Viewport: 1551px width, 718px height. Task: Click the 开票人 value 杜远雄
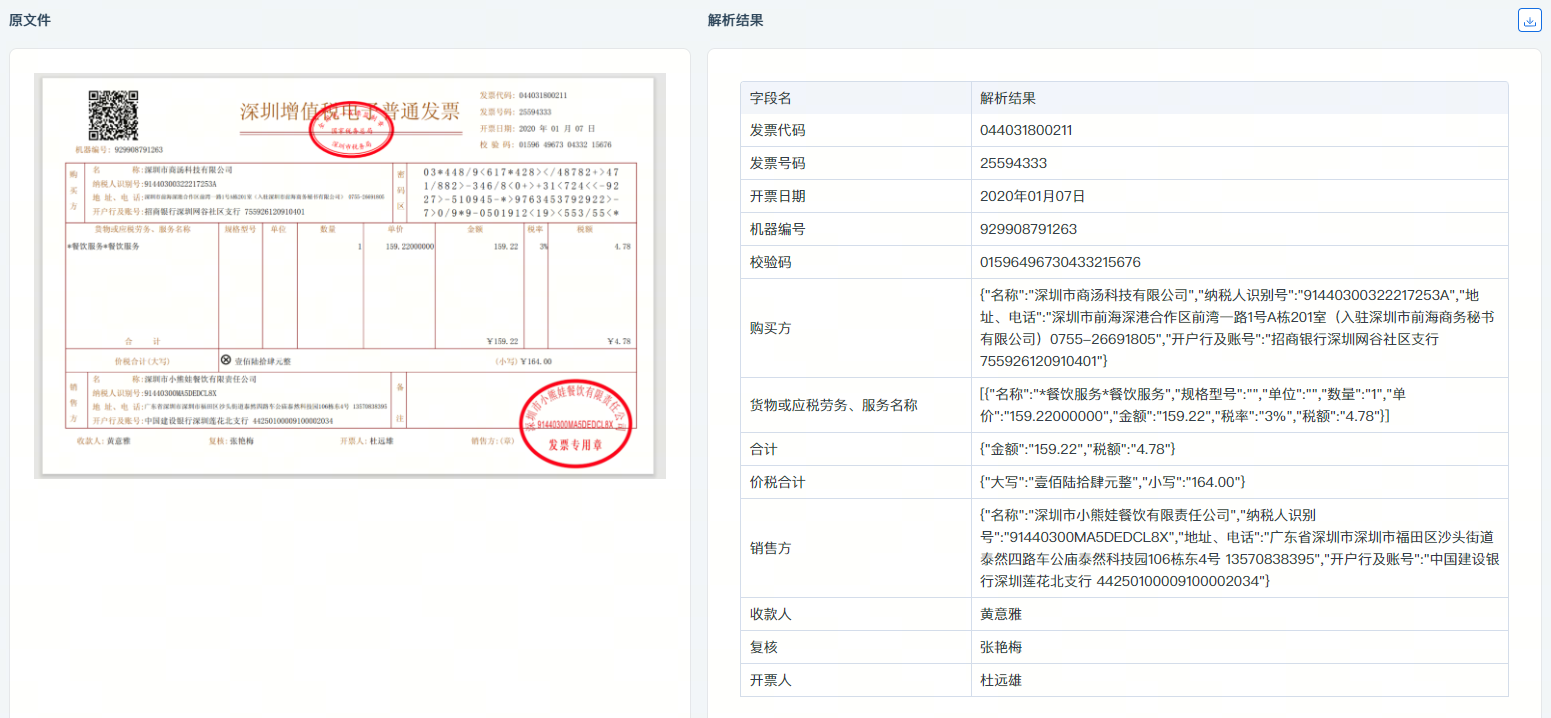(x=999, y=679)
